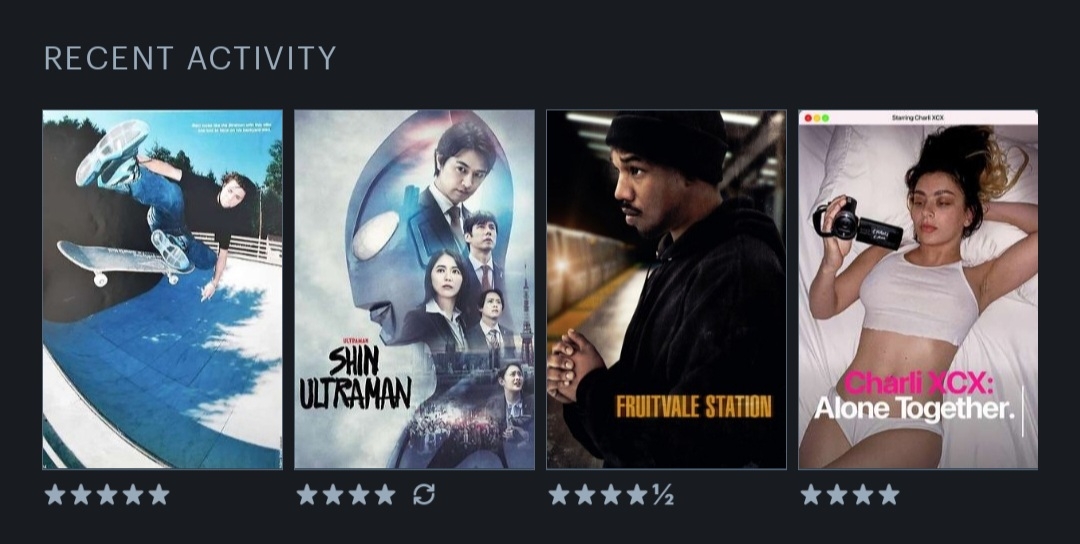1080x544 pixels.
Task: Click the yellow FRUITVALE STATION title text
Action: tap(694, 406)
